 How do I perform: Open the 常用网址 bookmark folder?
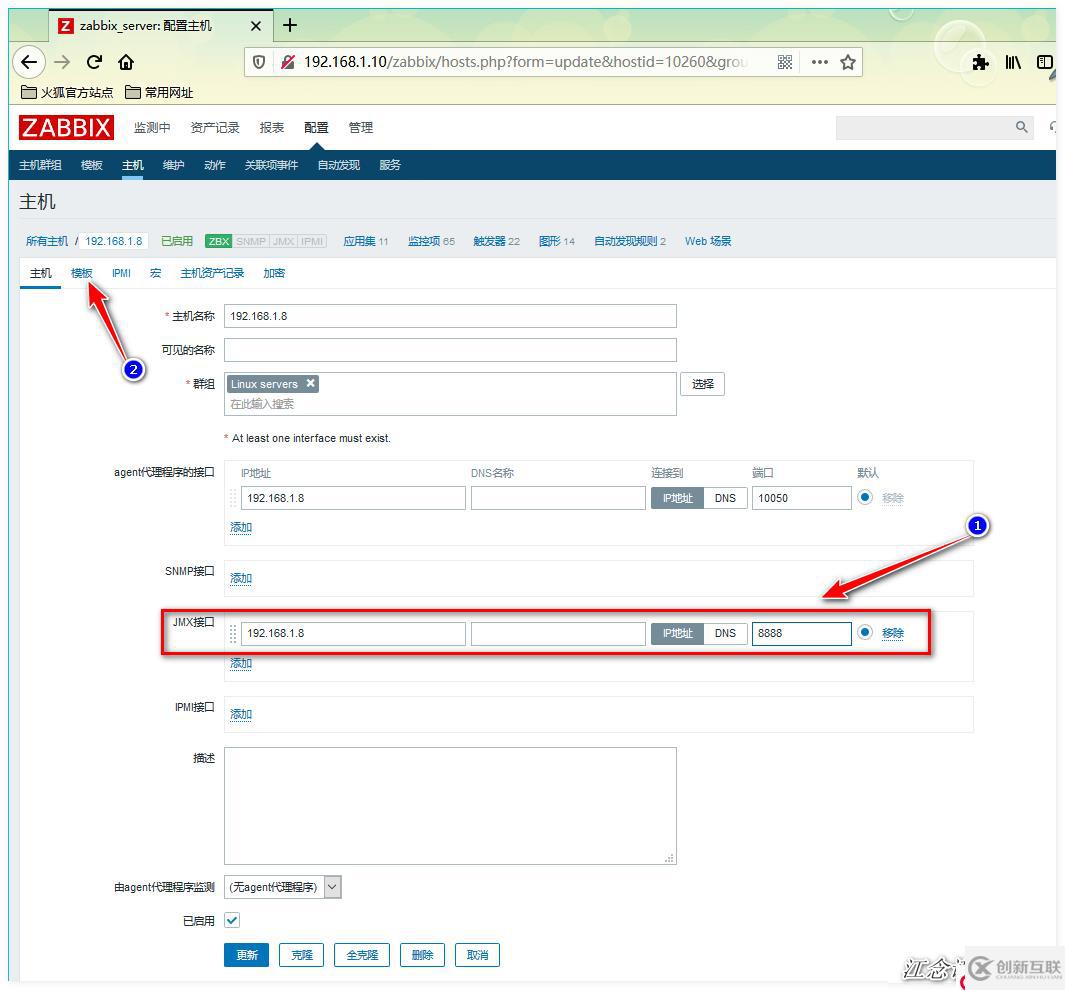160,92
